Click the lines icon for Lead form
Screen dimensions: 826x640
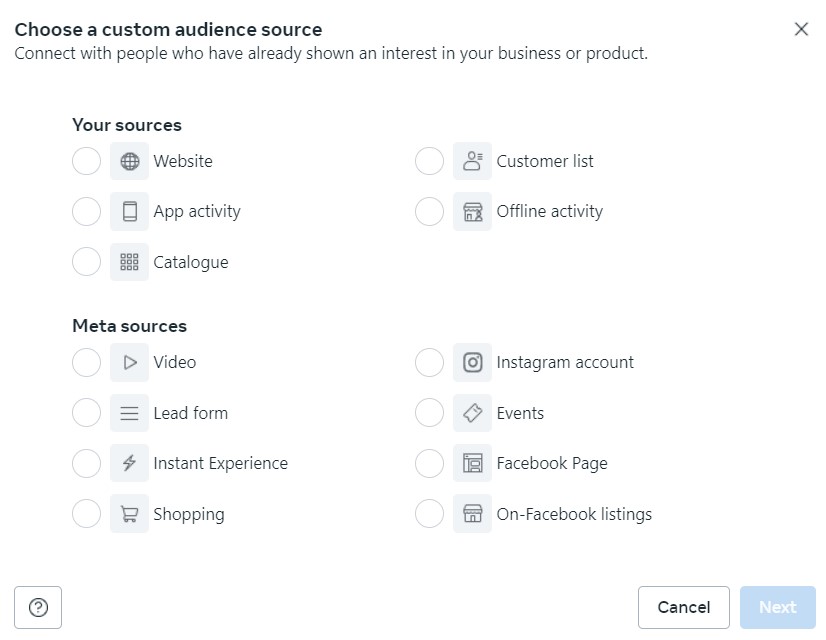(x=130, y=413)
